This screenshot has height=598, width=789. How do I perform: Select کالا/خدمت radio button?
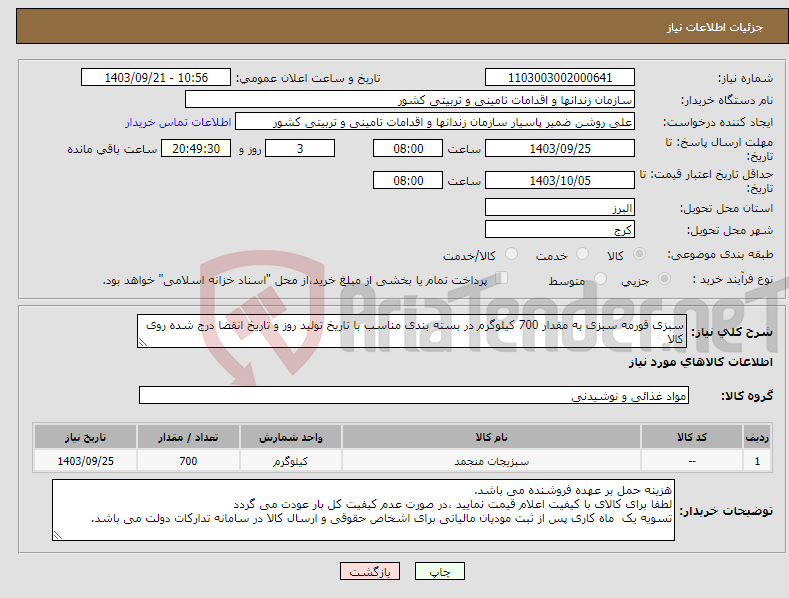click(511, 254)
